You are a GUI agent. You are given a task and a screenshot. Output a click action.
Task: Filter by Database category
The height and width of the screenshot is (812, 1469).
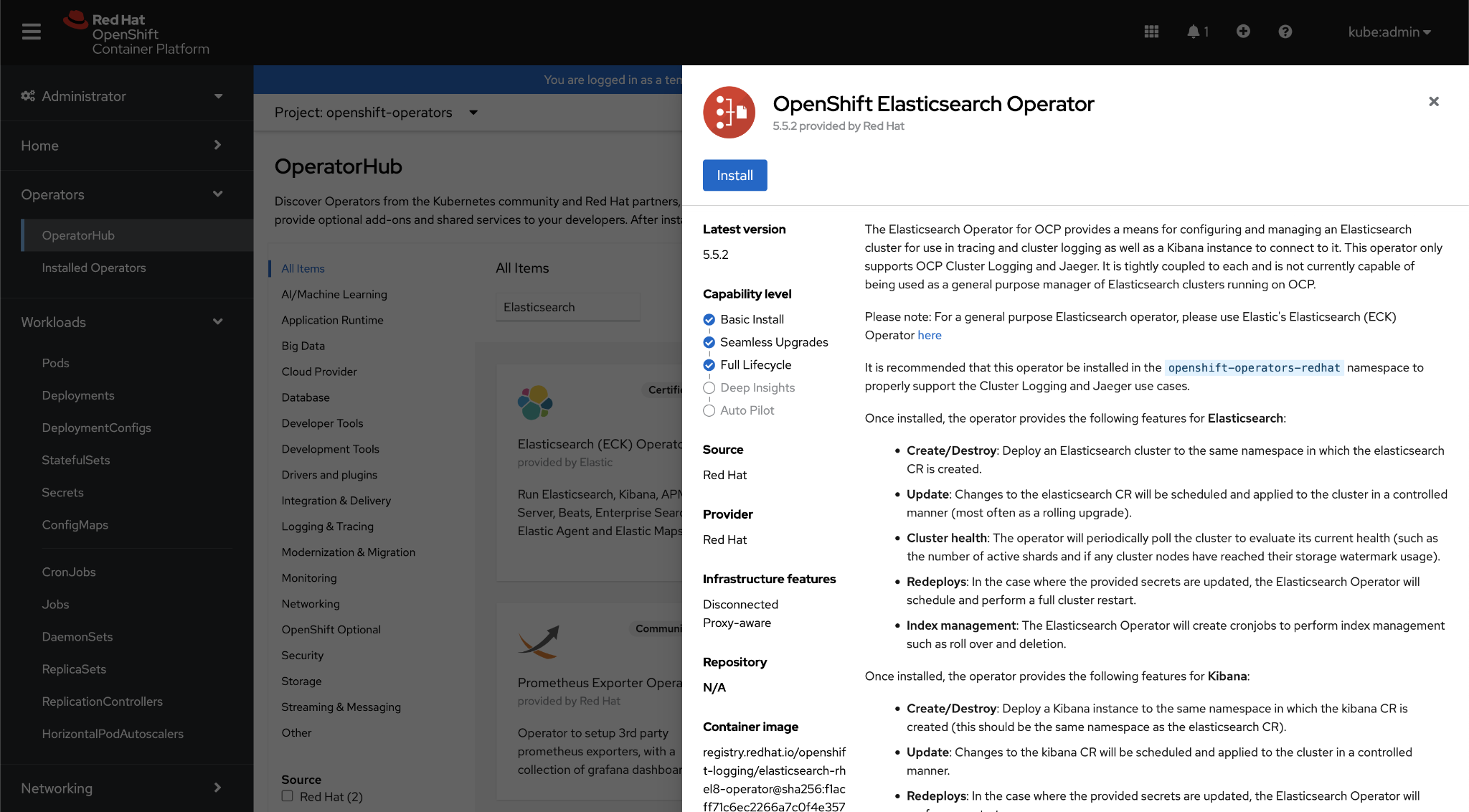click(x=306, y=397)
